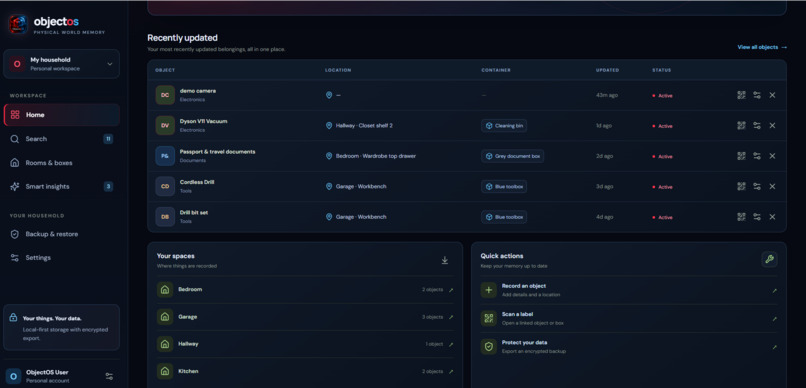The image size is (806, 388).
Task: Show QR code for Dyson V11 Vacuum
Action: pos(741,125)
